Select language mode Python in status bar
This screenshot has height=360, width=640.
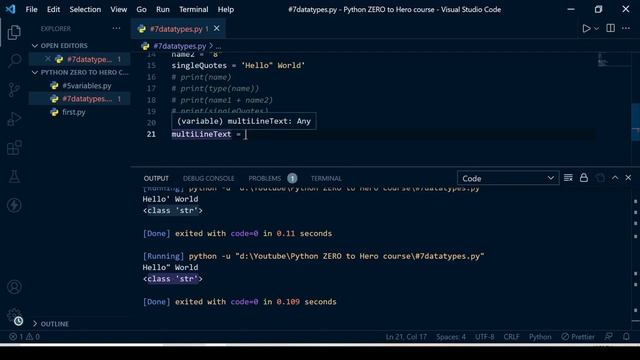pos(540,337)
